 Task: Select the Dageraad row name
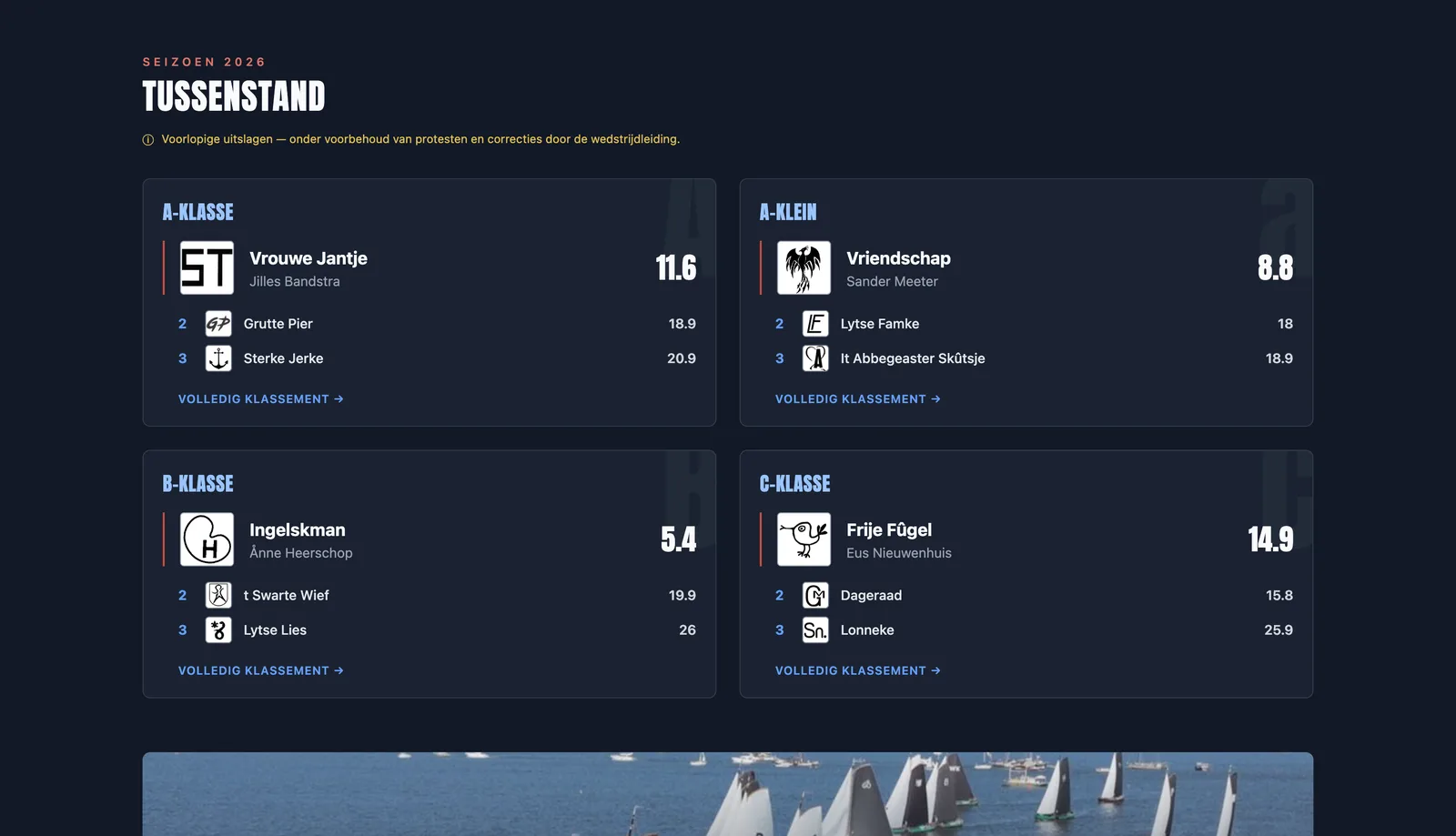[x=871, y=595]
